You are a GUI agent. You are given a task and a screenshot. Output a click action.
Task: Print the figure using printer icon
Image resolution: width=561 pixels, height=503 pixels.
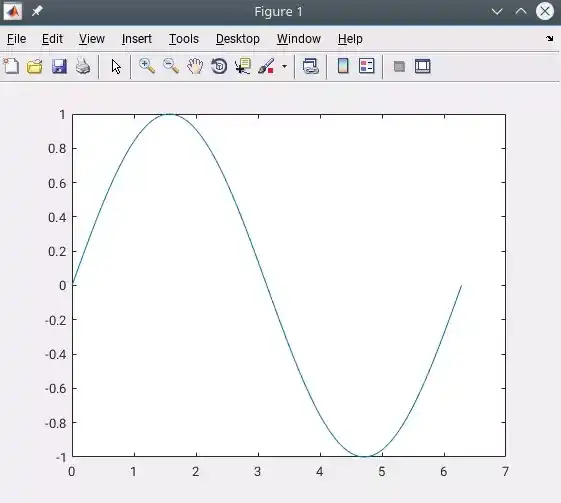point(83,67)
